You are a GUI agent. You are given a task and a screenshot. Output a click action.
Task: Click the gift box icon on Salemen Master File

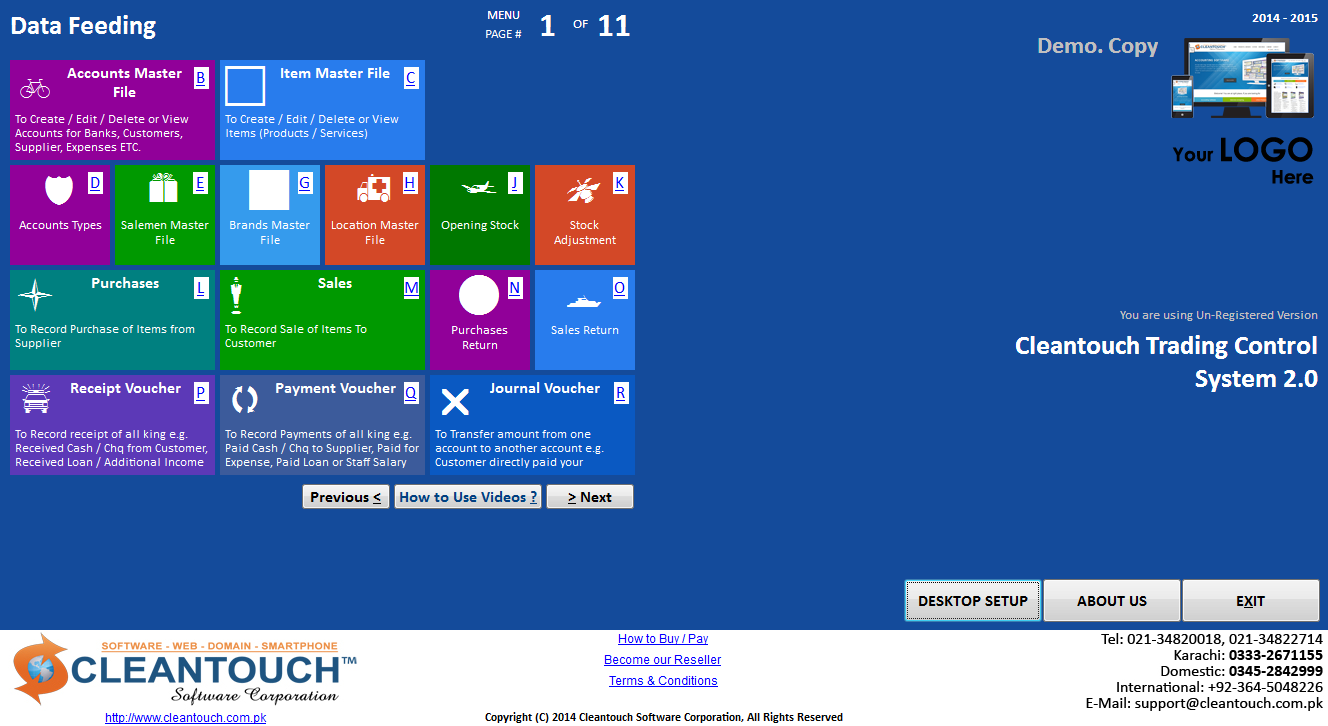[163, 188]
